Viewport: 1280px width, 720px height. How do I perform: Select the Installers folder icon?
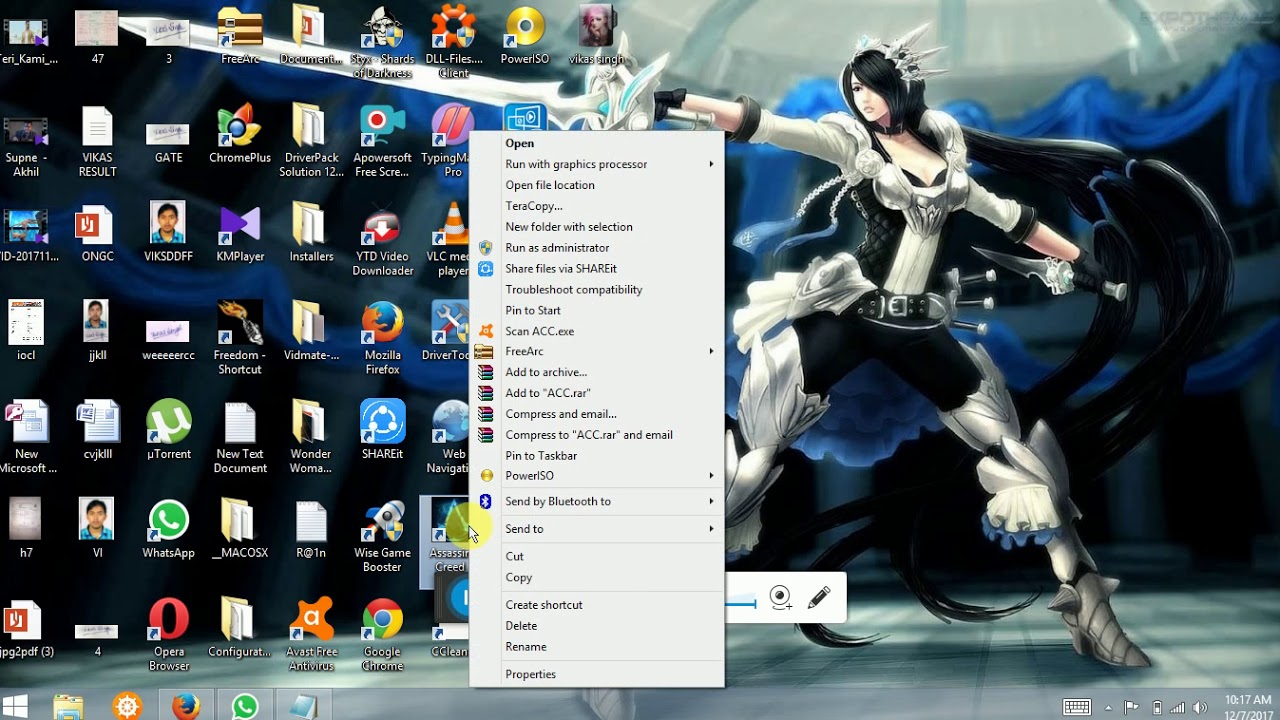click(x=311, y=233)
